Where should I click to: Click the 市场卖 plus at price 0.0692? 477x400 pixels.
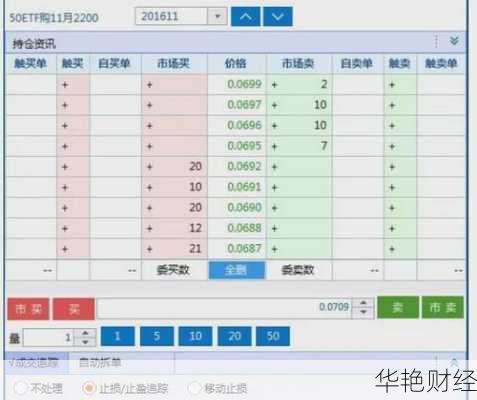tap(274, 167)
